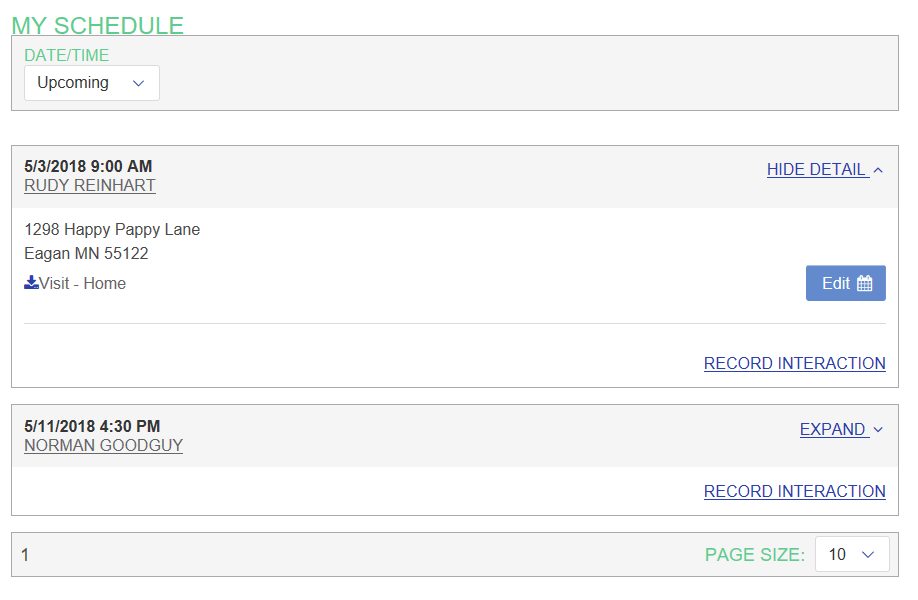Click the download icon beside Visit - Home
The image size is (918, 600).
(32, 283)
